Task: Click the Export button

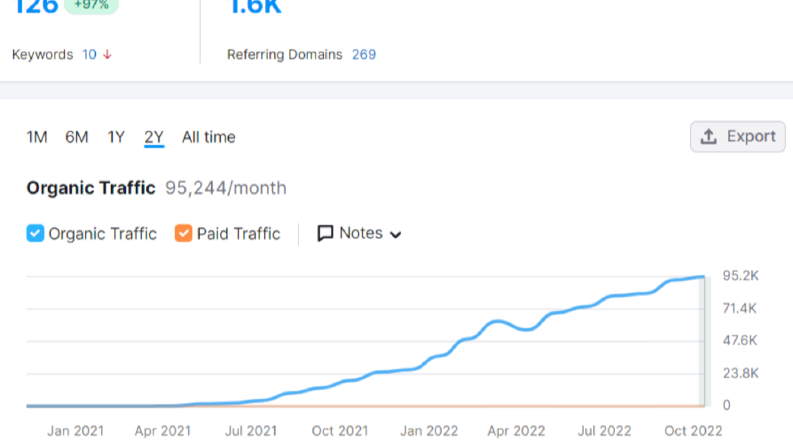Action: (x=738, y=137)
